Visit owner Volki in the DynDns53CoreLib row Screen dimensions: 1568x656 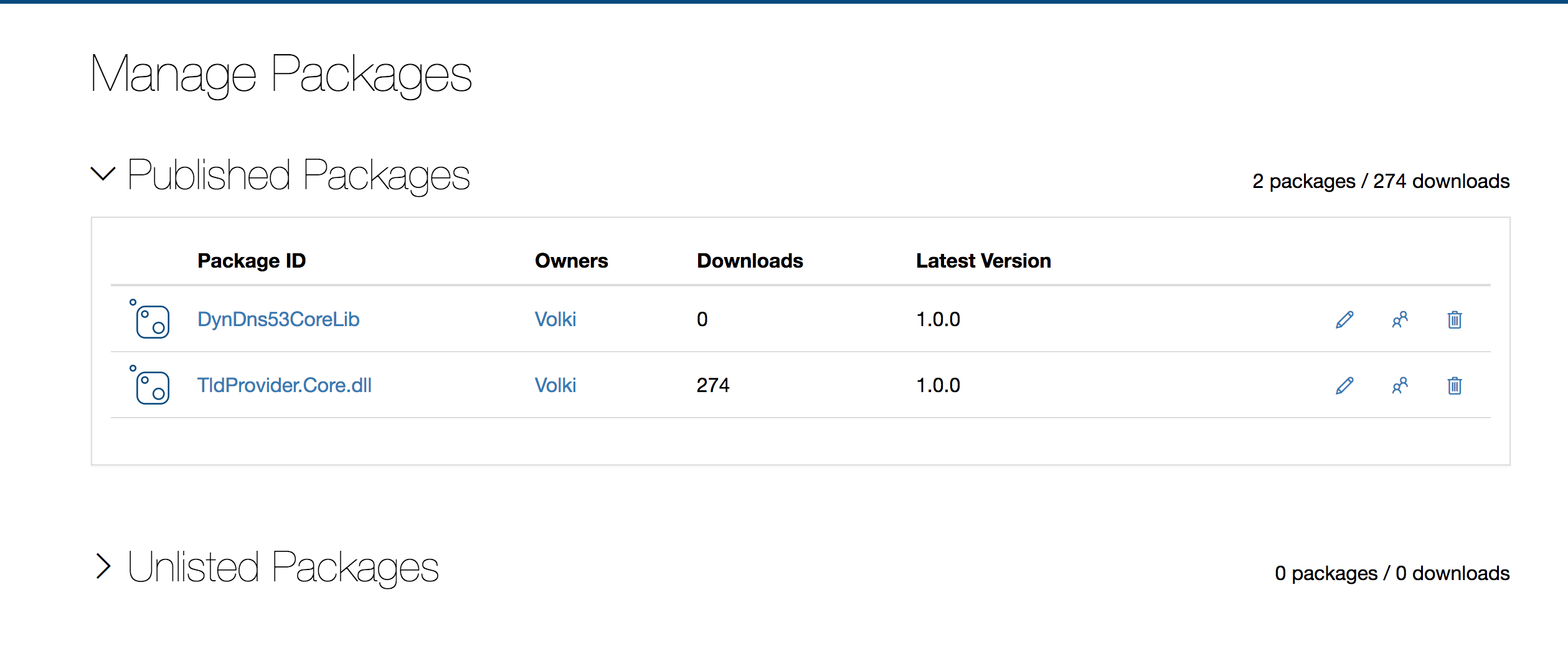click(555, 319)
